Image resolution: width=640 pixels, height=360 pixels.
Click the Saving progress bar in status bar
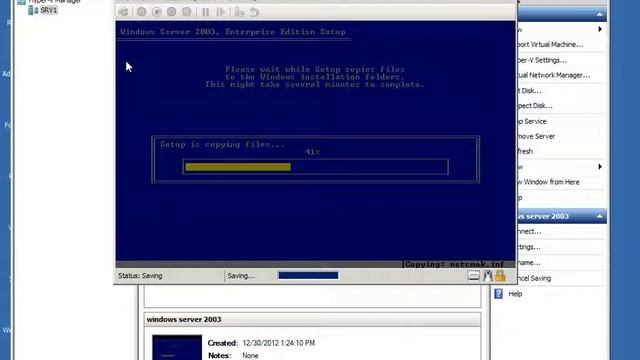click(x=308, y=276)
